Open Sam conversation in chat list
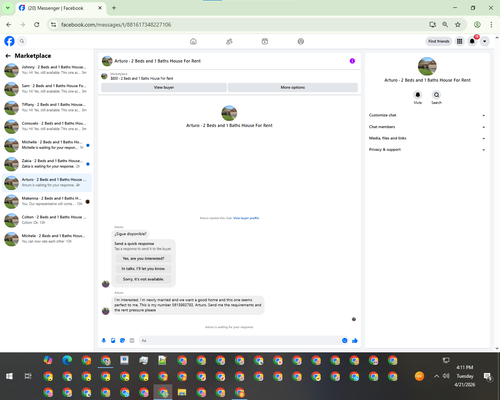 click(47, 89)
